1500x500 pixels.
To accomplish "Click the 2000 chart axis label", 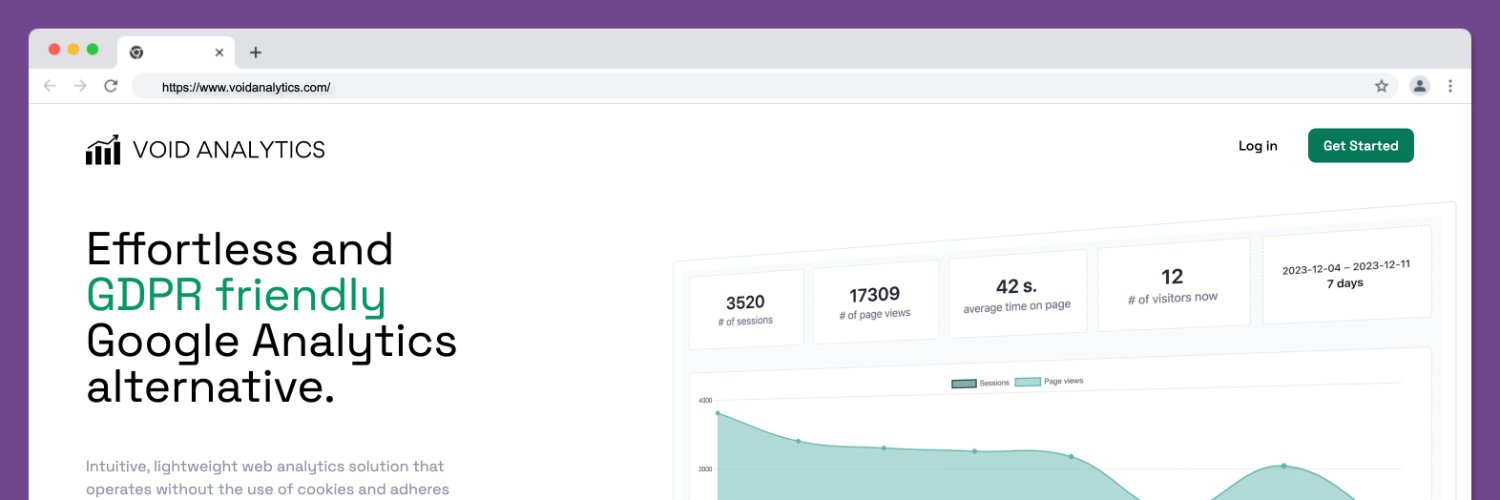I will point(705,469).
